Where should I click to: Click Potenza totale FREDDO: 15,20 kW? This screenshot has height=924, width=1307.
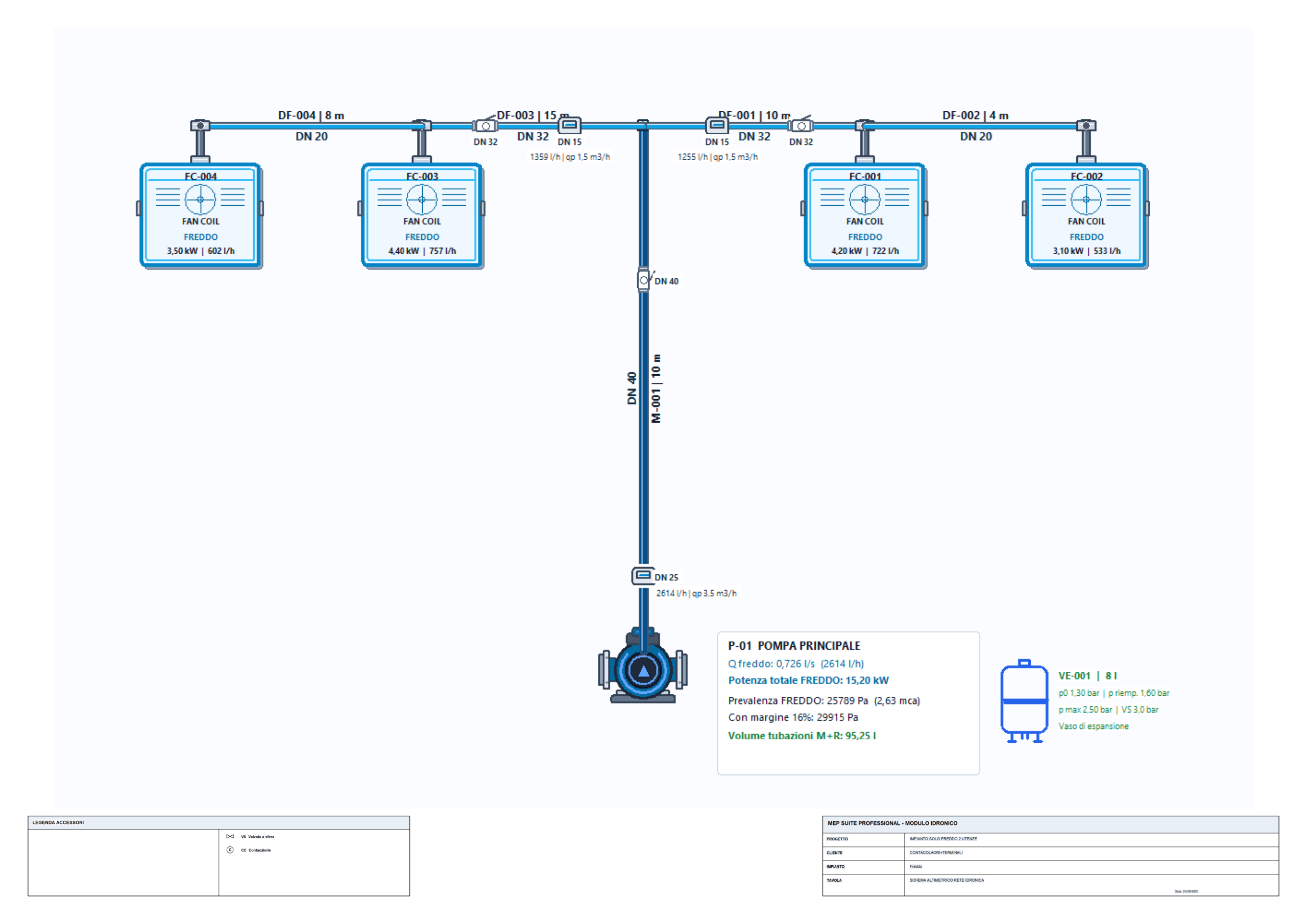click(x=808, y=680)
